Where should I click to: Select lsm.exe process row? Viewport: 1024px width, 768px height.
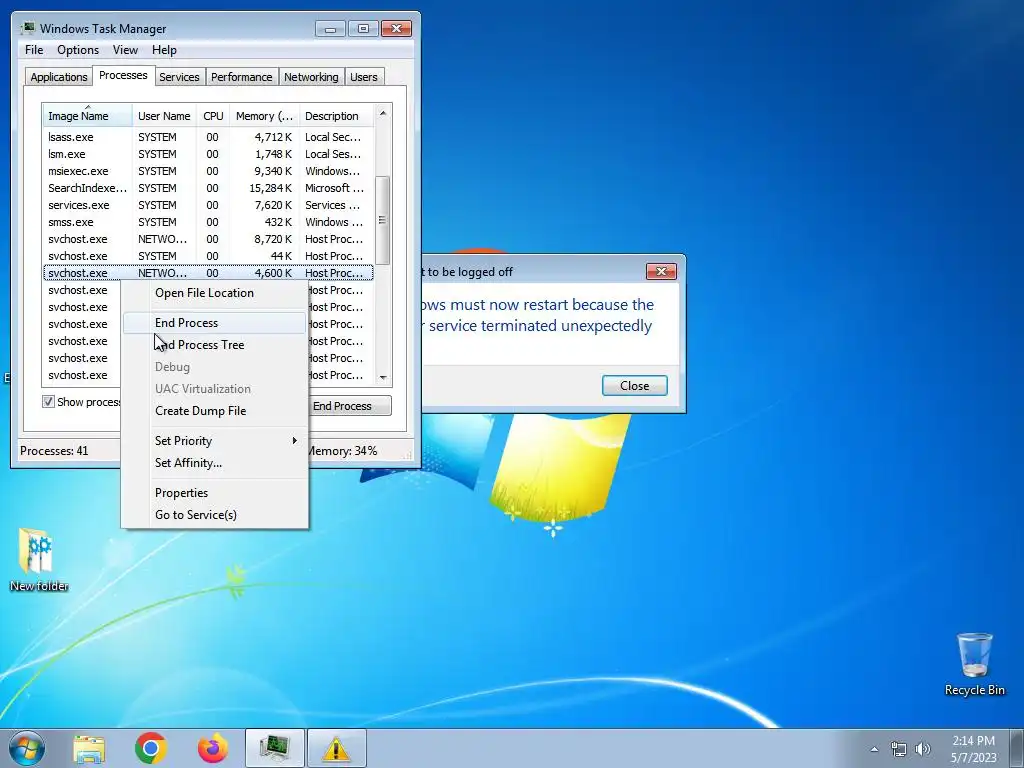[208, 154]
